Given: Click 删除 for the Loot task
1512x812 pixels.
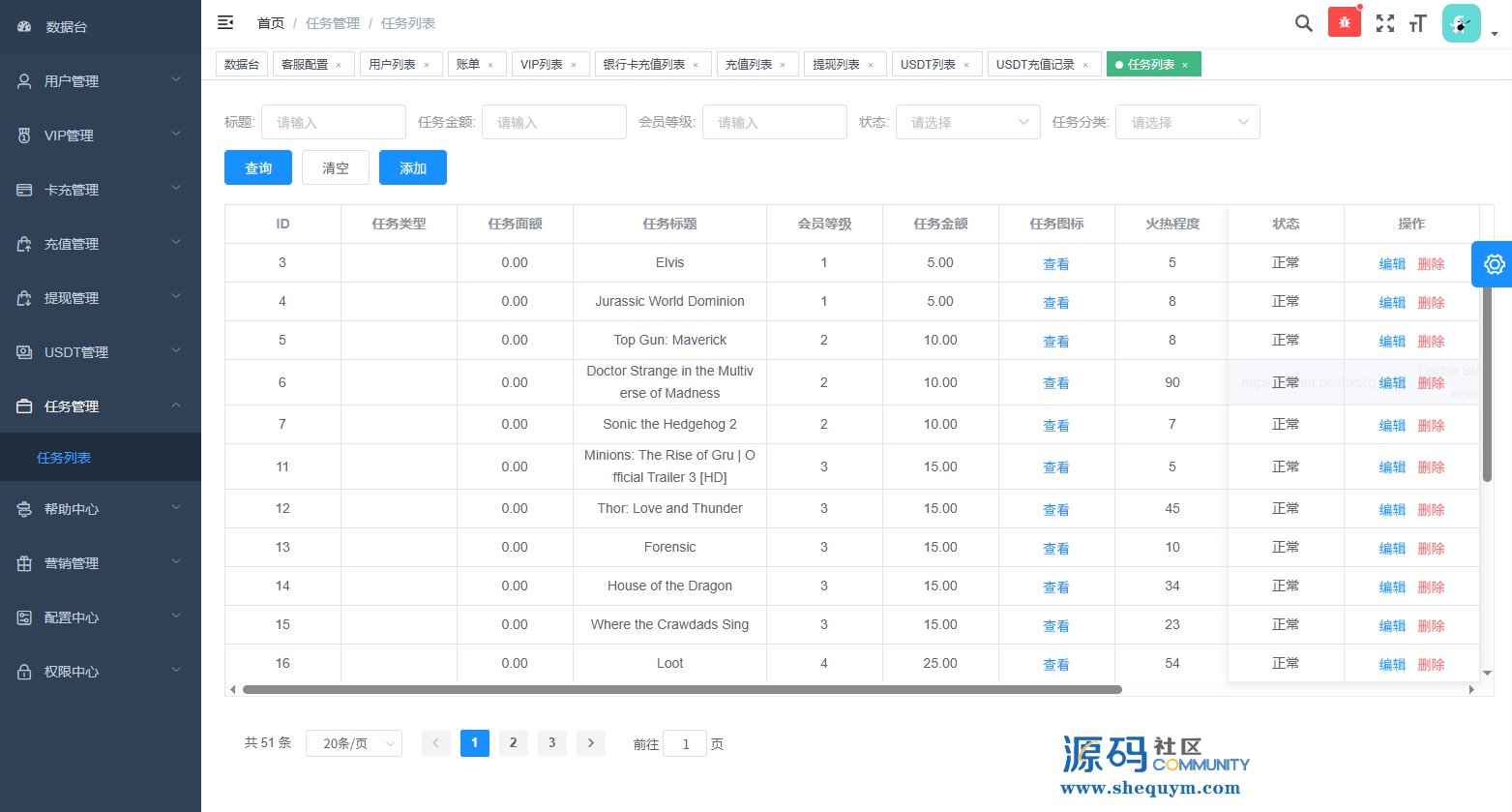Looking at the screenshot, I should [x=1431, y=664].
